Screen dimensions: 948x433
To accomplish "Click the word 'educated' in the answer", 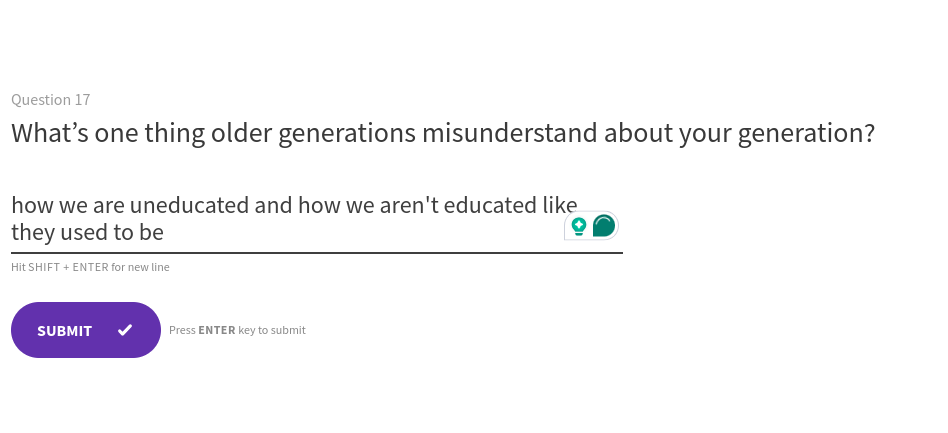I will tap(490, 206).
